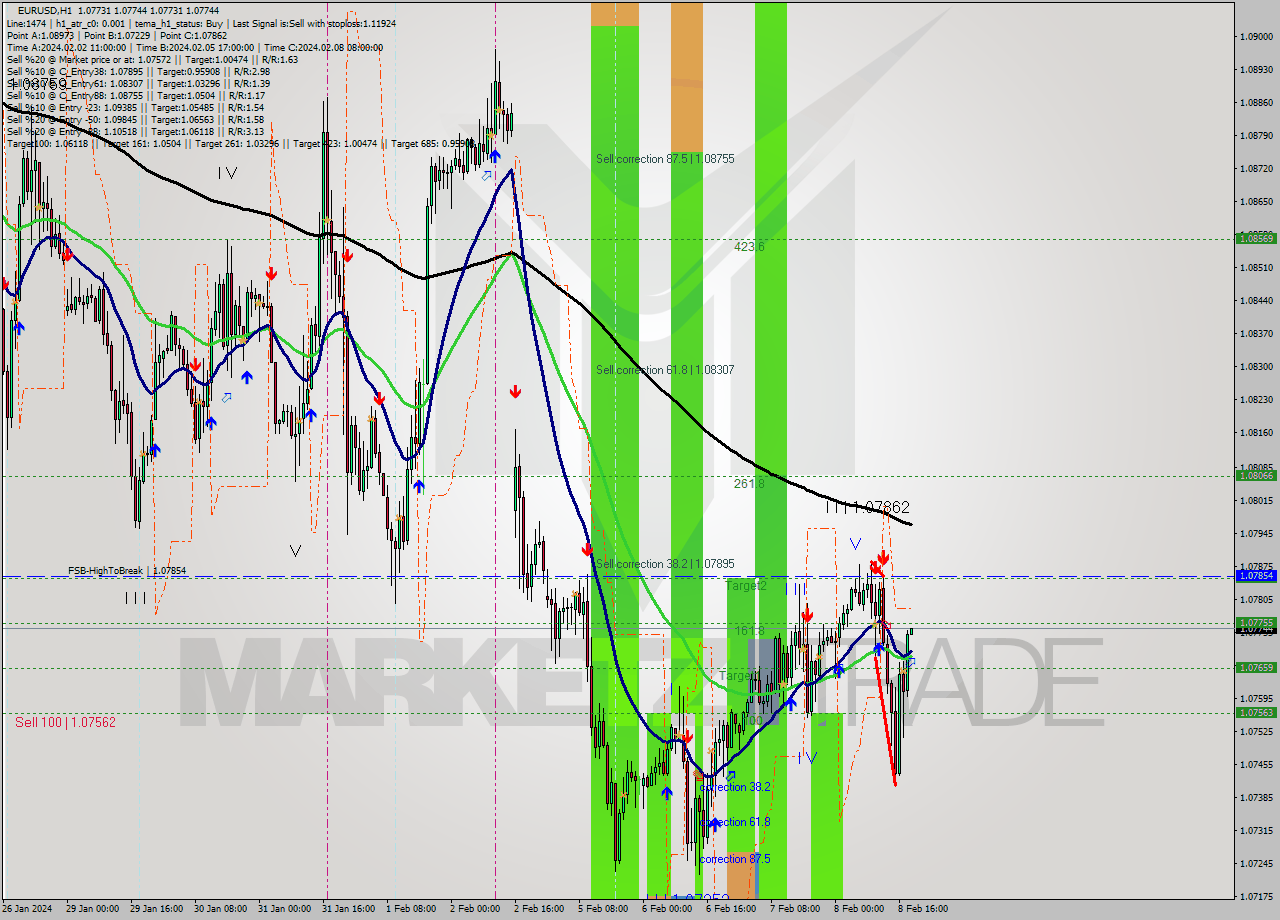Select the 'Sell correction 61.8 | 1.08307' label
This screenshot has width=1280, height=920.
click(x=665, y=370)
